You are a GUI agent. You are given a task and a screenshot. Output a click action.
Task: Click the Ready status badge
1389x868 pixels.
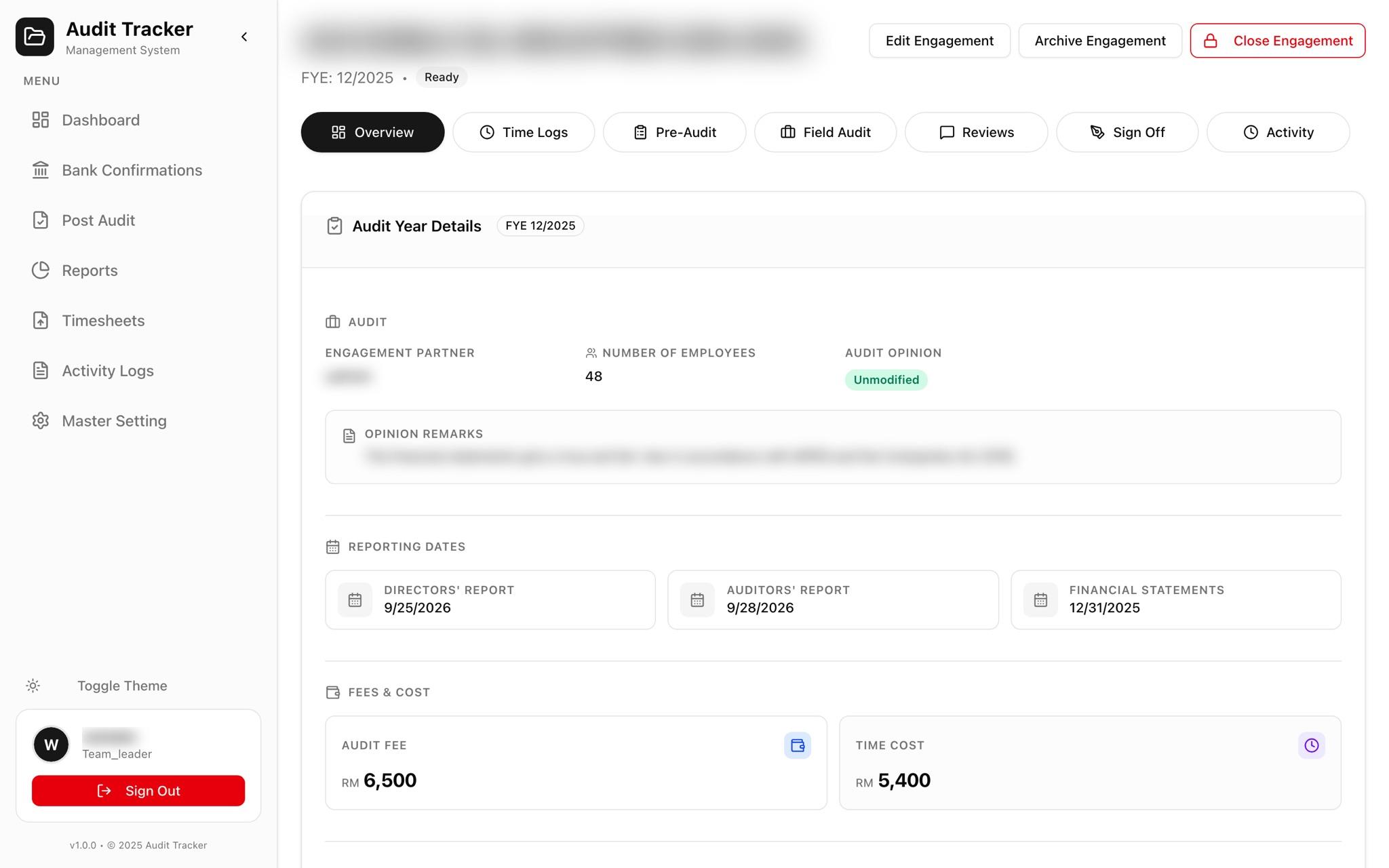tap(442, 77)
